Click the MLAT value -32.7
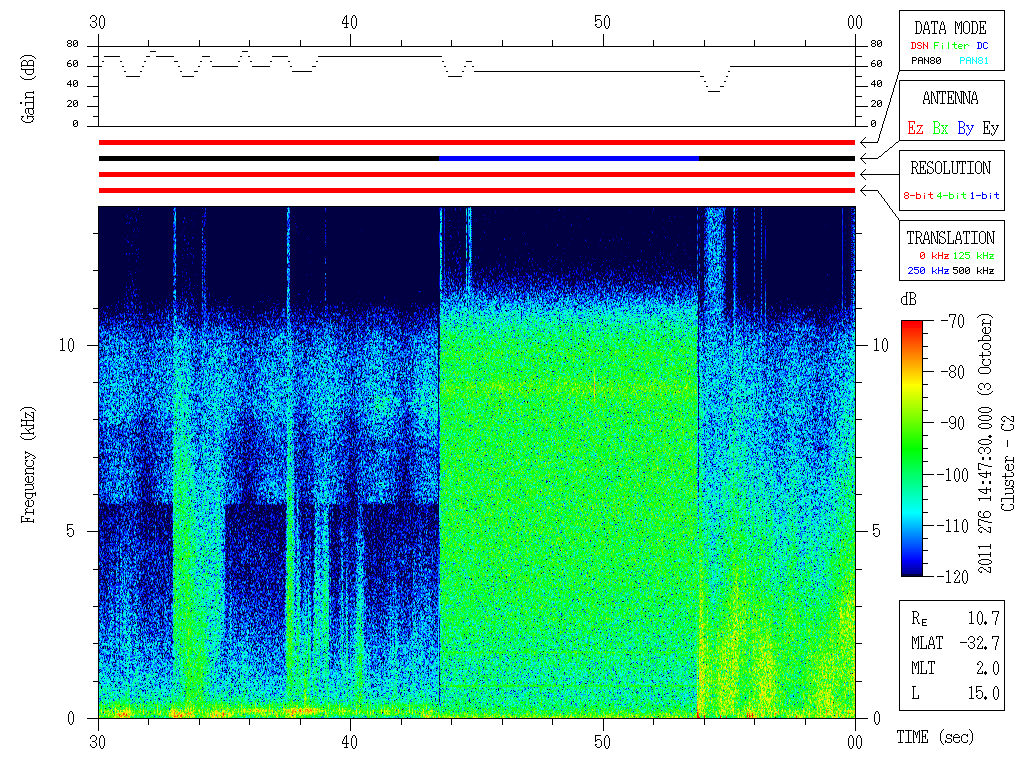1024x768 pixels. (979, 643)
